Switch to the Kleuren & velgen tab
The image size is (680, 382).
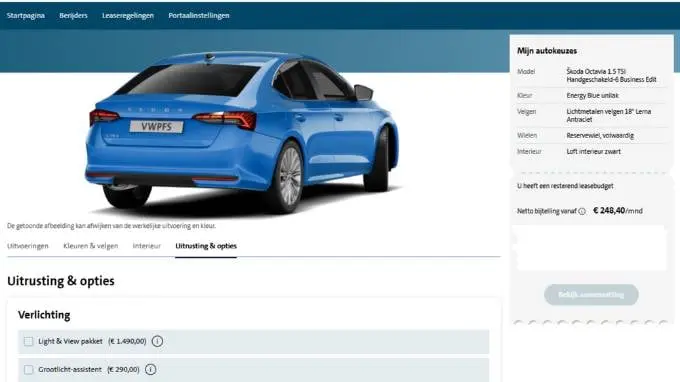coord(91,246)
